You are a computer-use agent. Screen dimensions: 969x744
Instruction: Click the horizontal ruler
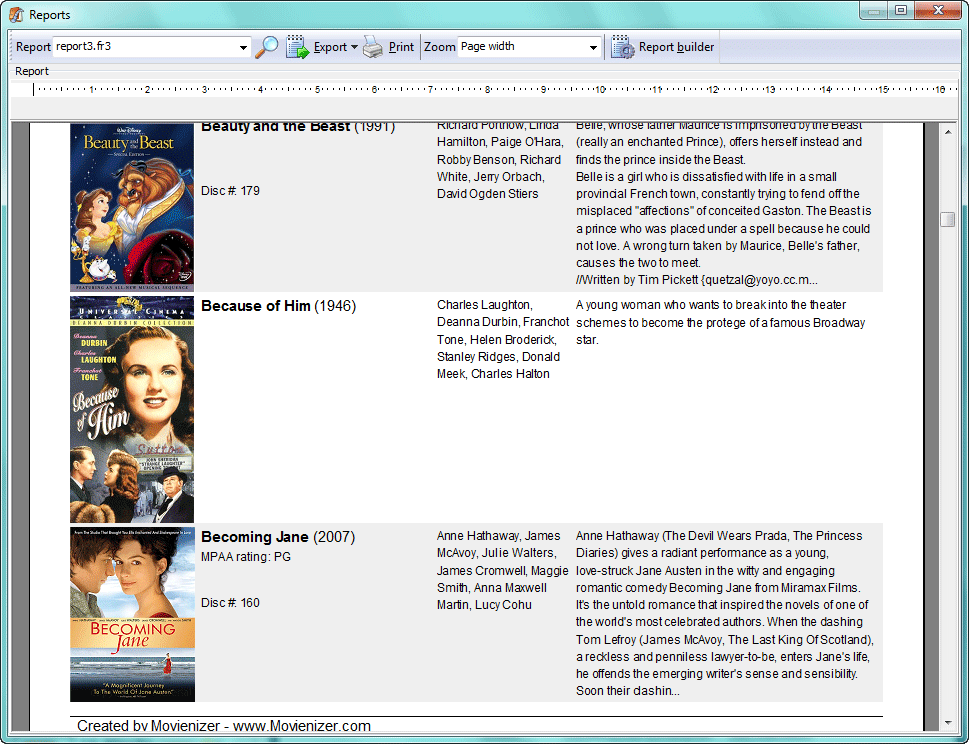tap(494, 90)
